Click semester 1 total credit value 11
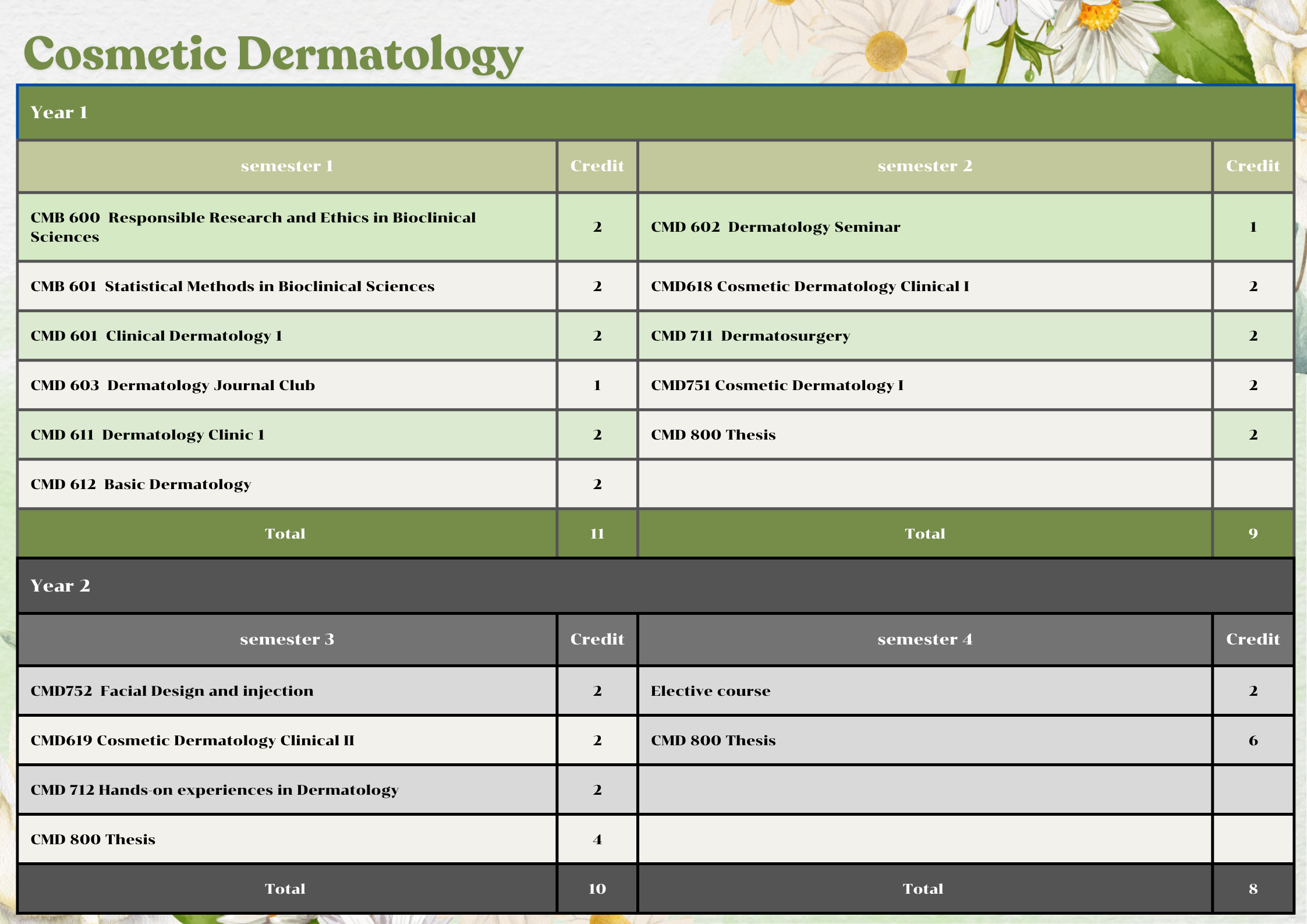 pyautogui.click(x=597, y=534)
